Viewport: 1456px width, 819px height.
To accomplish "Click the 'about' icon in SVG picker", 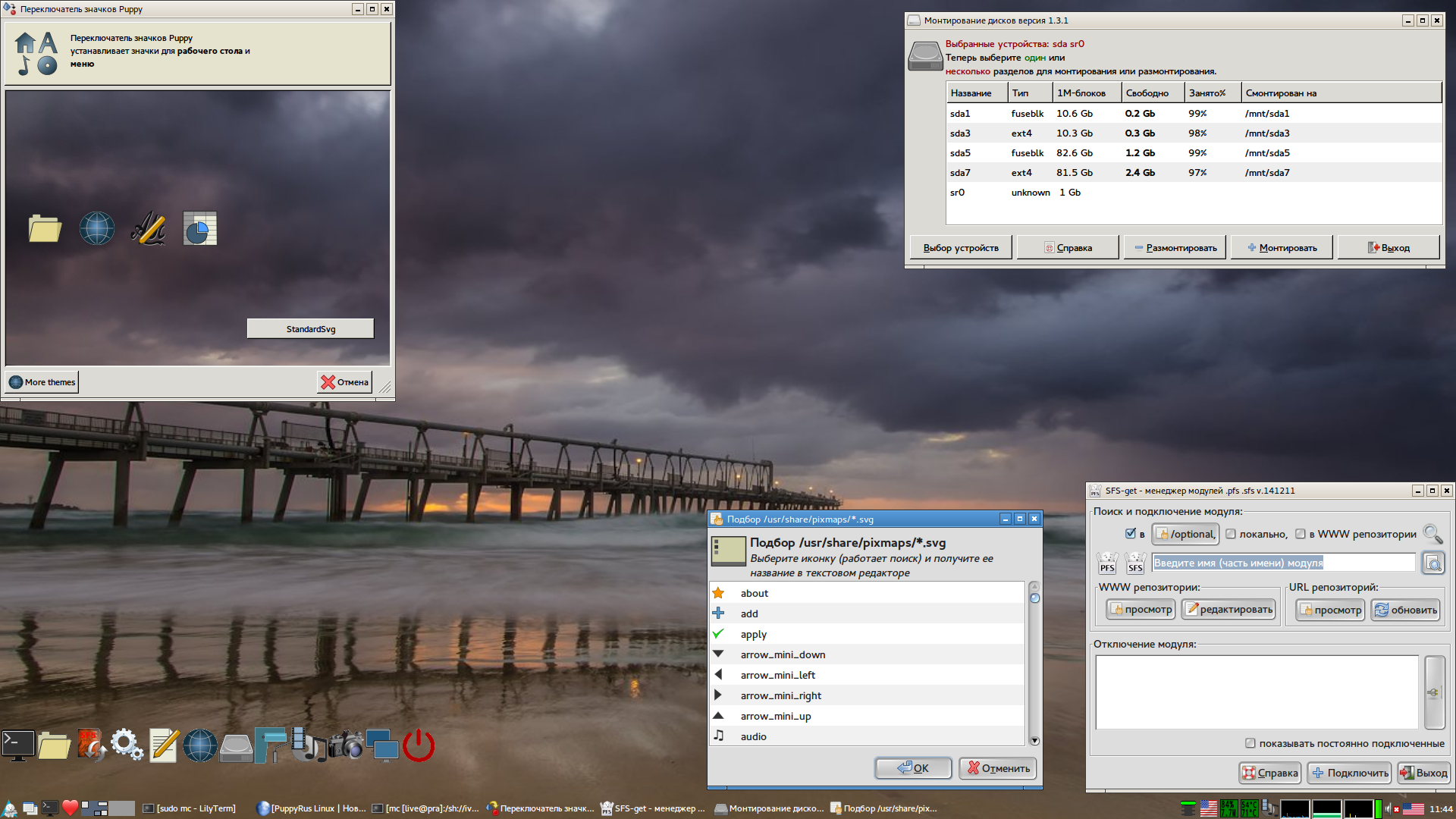I will point(718,592).
